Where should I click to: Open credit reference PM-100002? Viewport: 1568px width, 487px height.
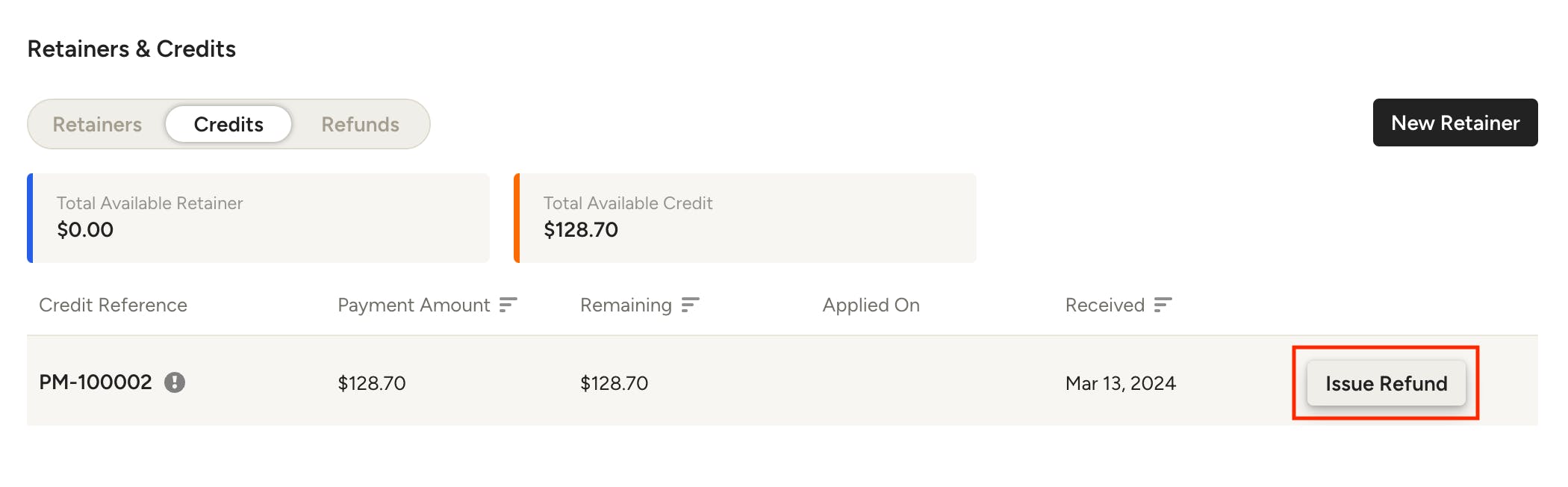click(96, 382)
